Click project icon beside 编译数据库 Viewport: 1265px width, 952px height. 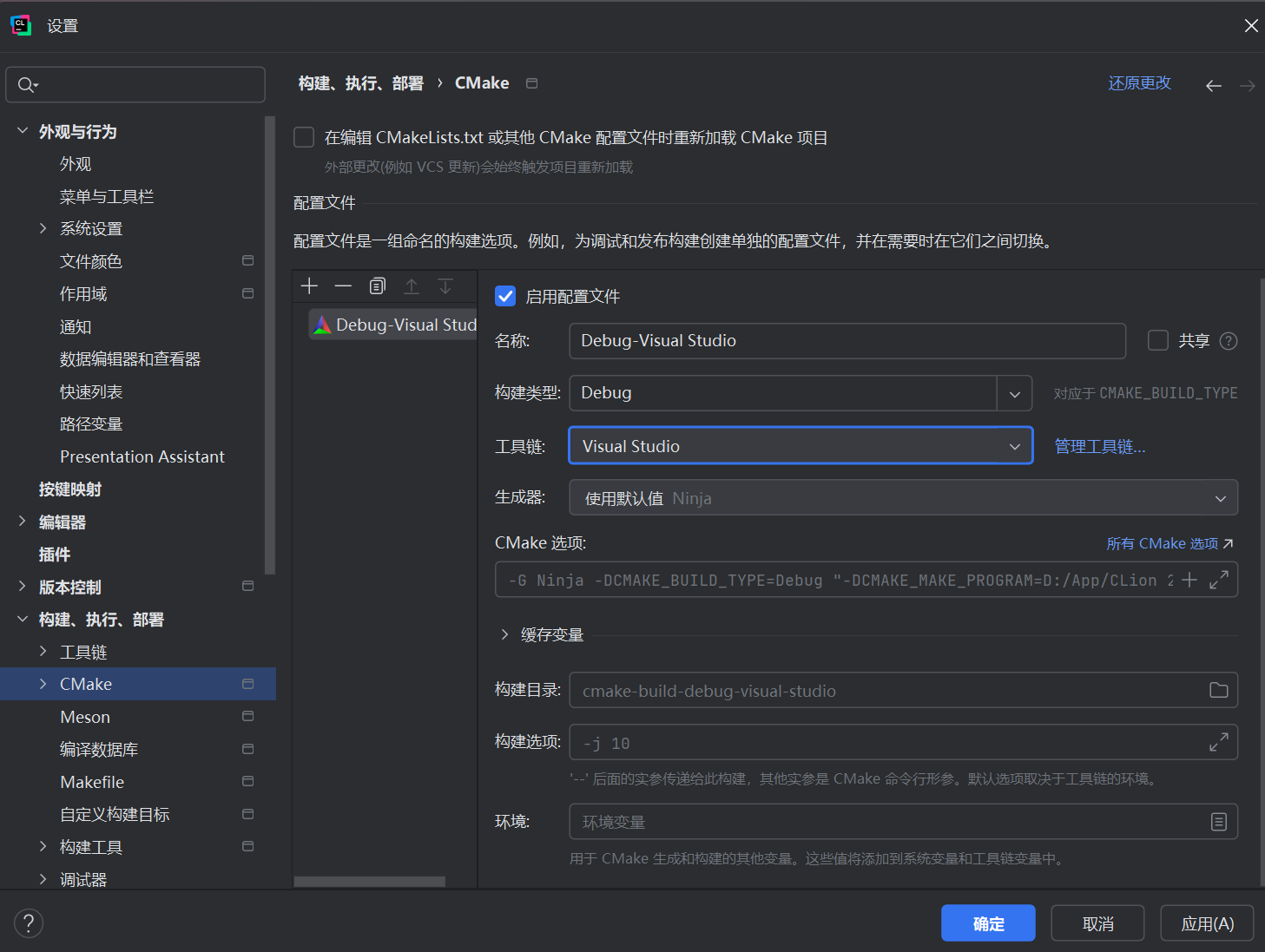(247, 748)
